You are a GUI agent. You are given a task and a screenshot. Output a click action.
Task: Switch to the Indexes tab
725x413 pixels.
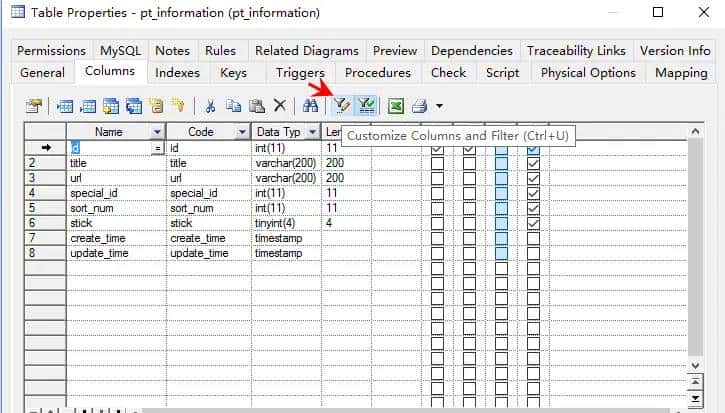click(178, 72)
